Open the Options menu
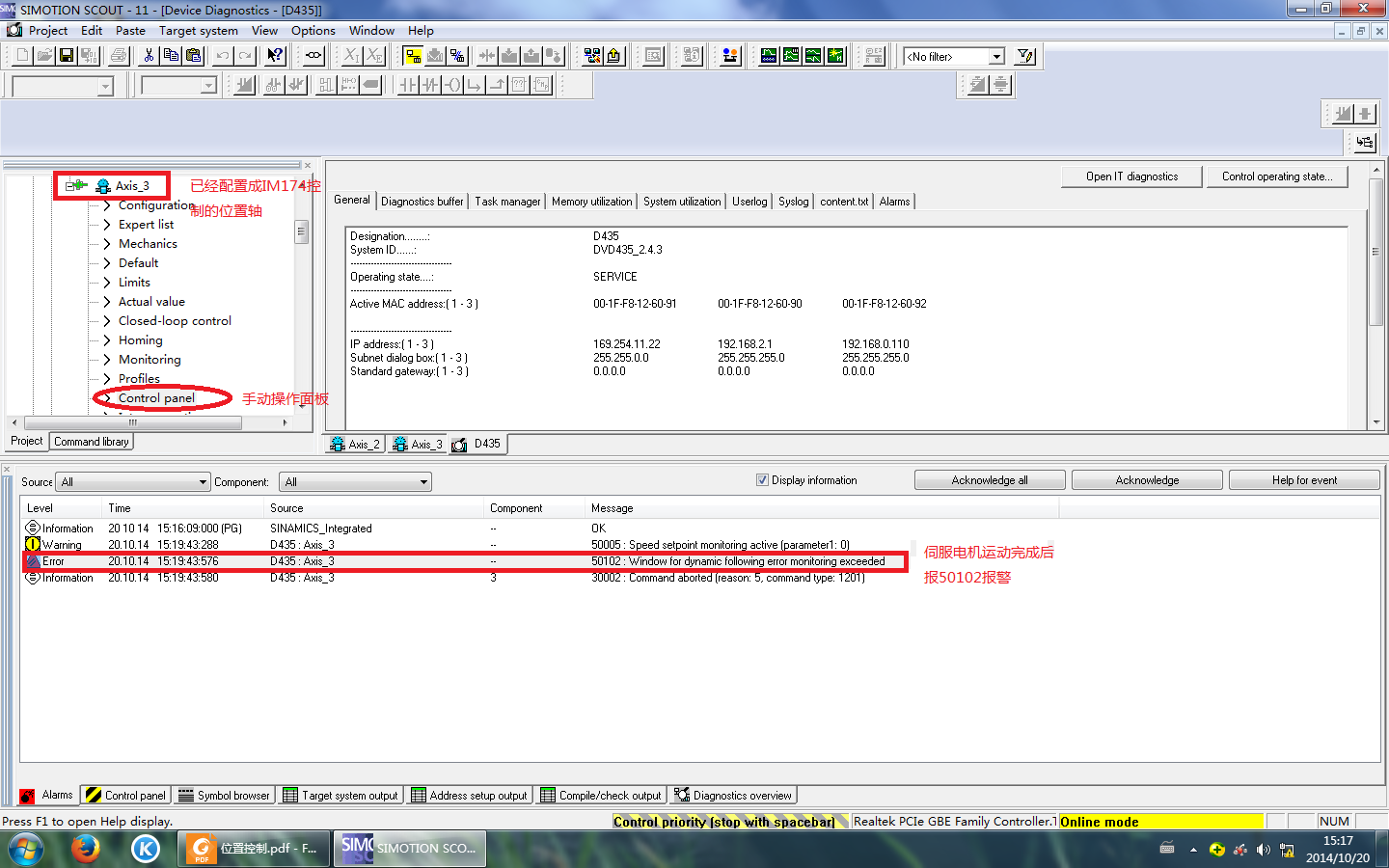Viewport: 1389px width, 868px height. [313, 31]
